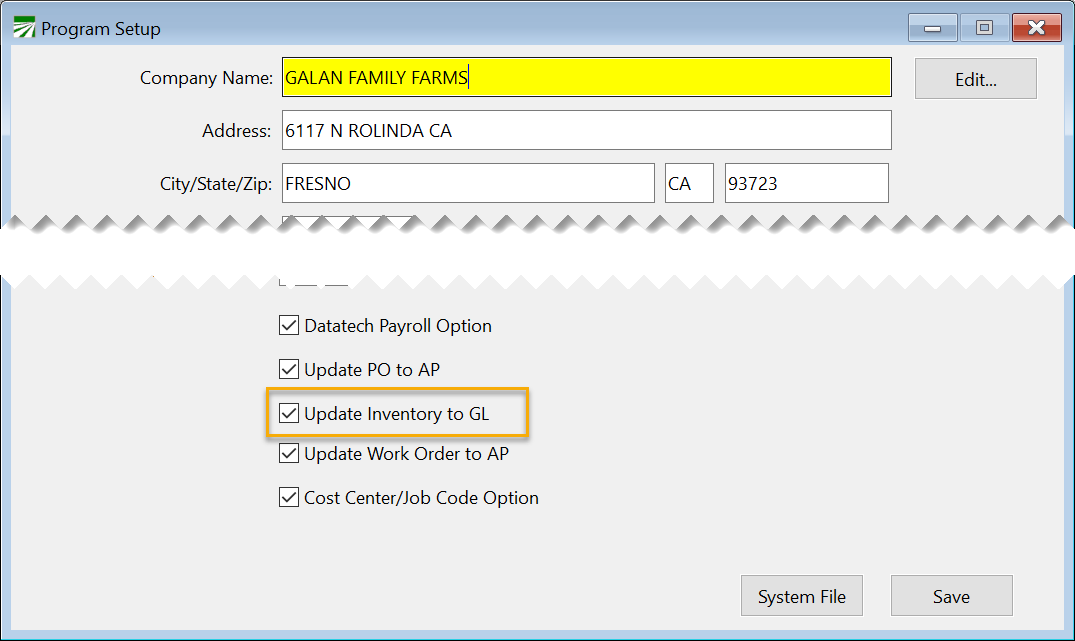Screen dimensions: 1075x641
Task: Maximize the Program Setup window
Action: [984, 28]
